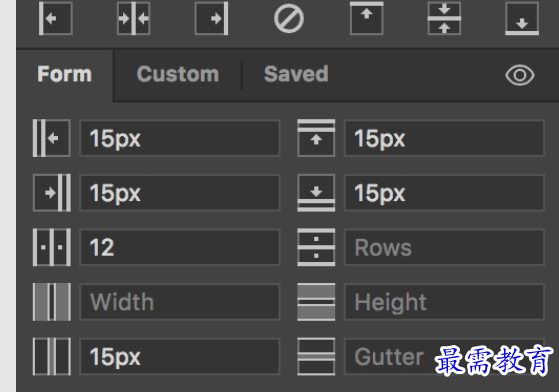The width and height of the screenshot is (559, 392).
Task: Click the add guide to bottom edge icon
Action: tap(522, 19)
